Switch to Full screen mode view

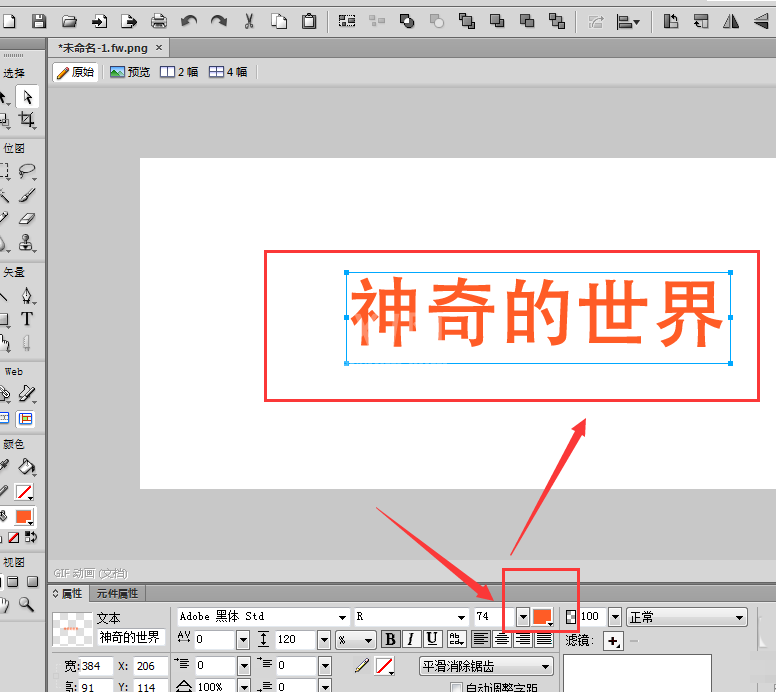[33, 582]
